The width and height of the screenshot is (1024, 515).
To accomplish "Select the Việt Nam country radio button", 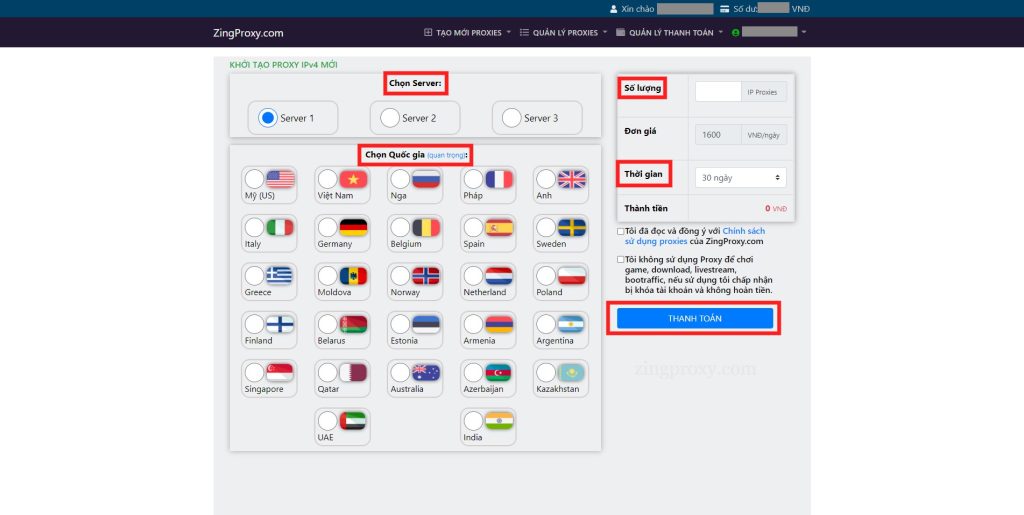I will click(328, 179).
